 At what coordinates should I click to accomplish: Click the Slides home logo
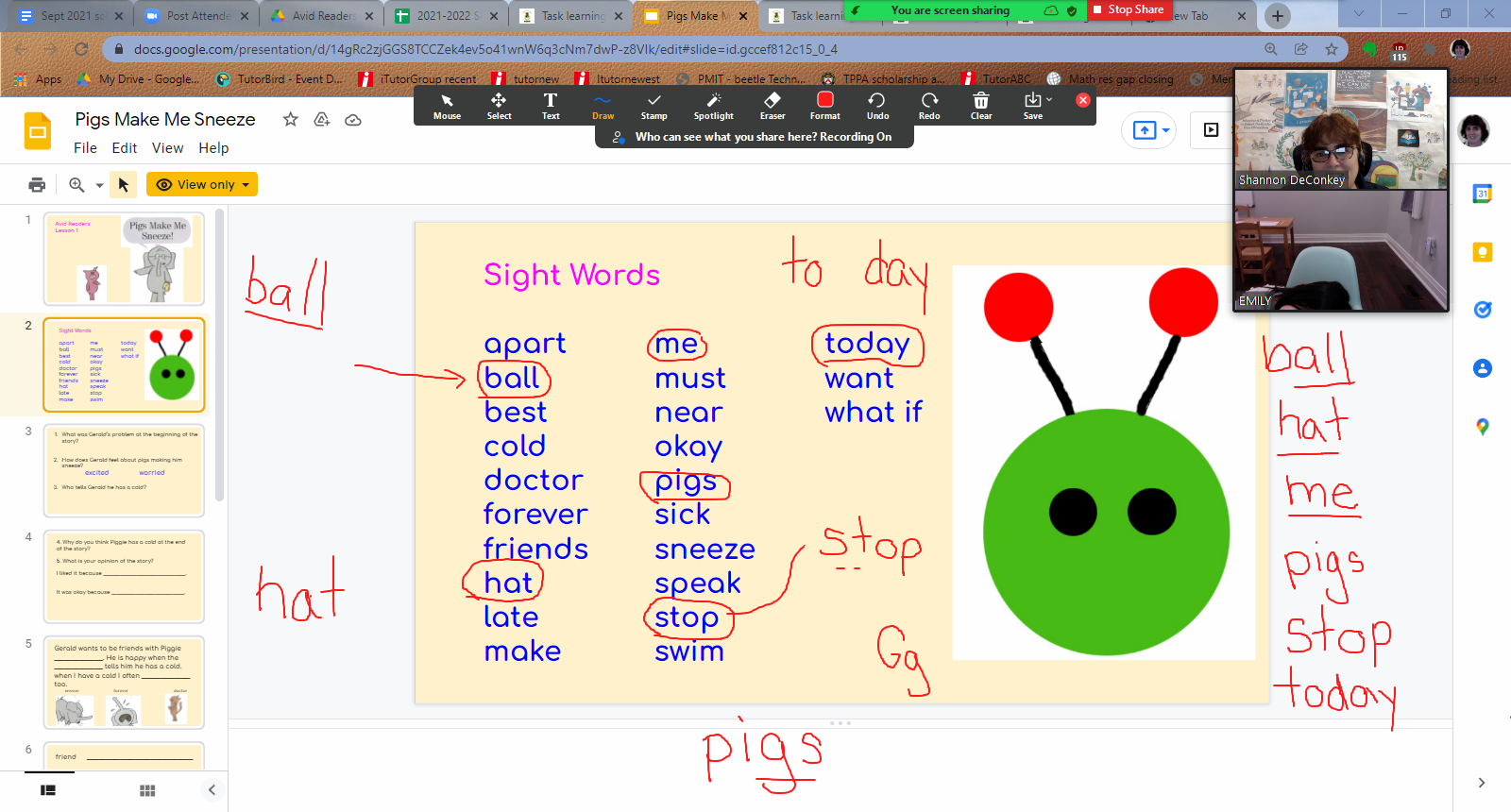tap(38, 131)
